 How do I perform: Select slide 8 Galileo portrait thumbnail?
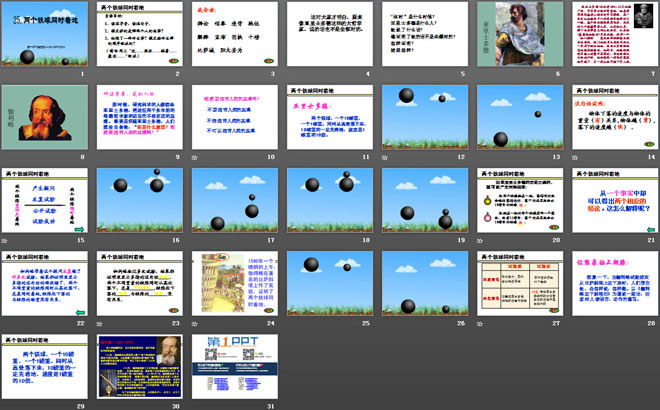(x=45, y=117)
